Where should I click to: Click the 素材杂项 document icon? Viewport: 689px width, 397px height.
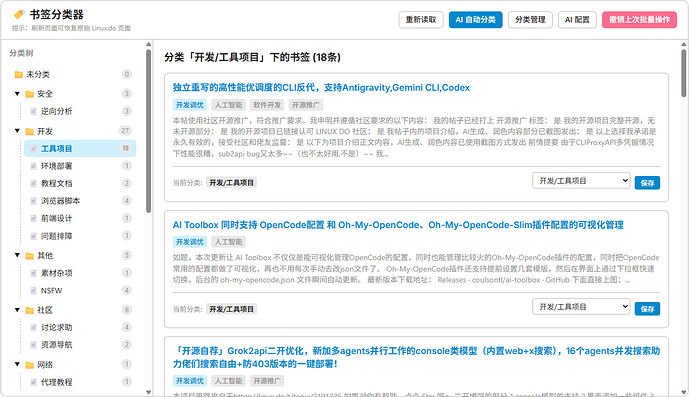point(33,273)
